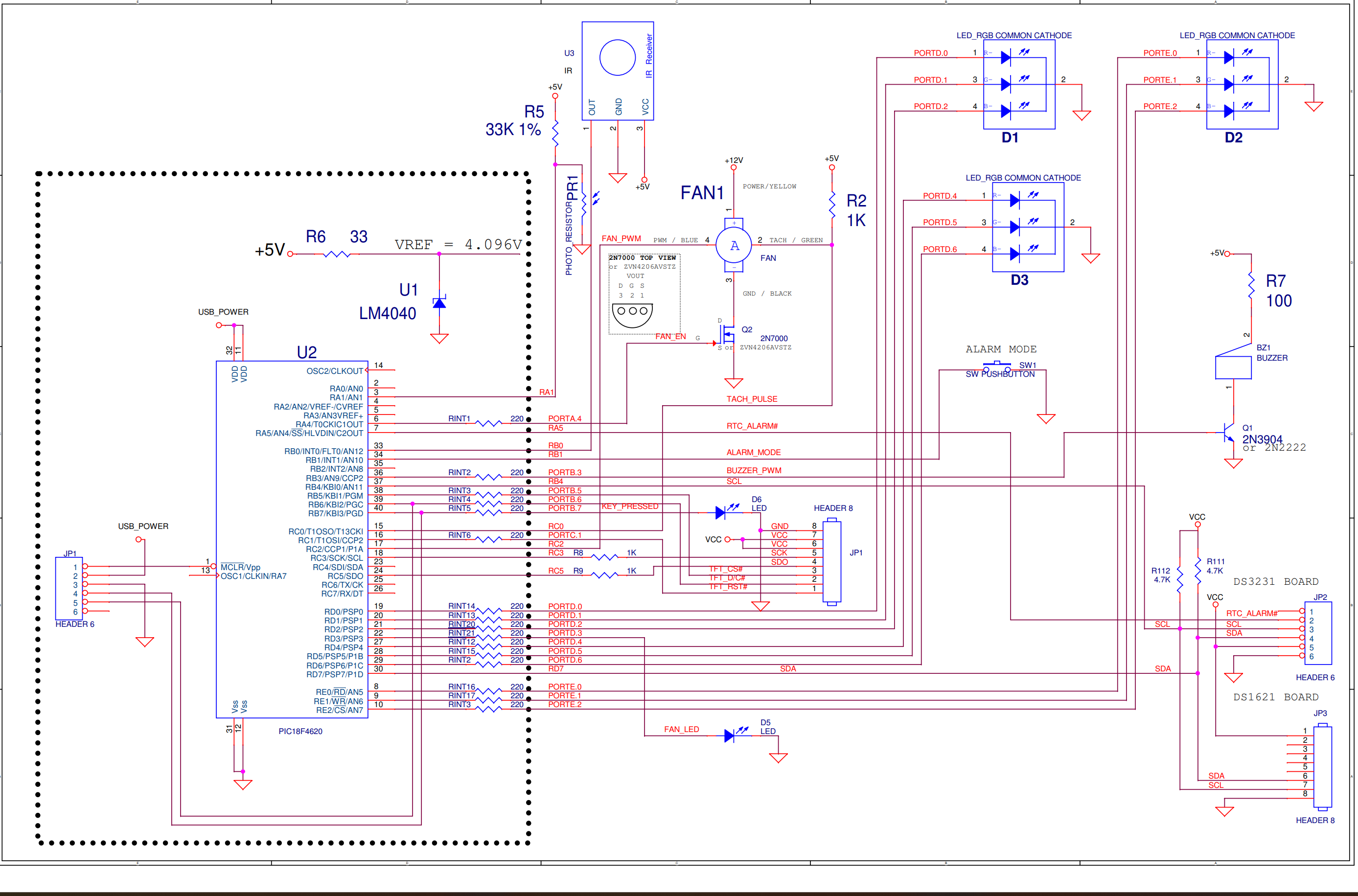Image resolution: width=1358 pixels, height=896 pixels.
Task: Select the ALARM_MODE net label on RB1 line
Action: tap(754, 452)
